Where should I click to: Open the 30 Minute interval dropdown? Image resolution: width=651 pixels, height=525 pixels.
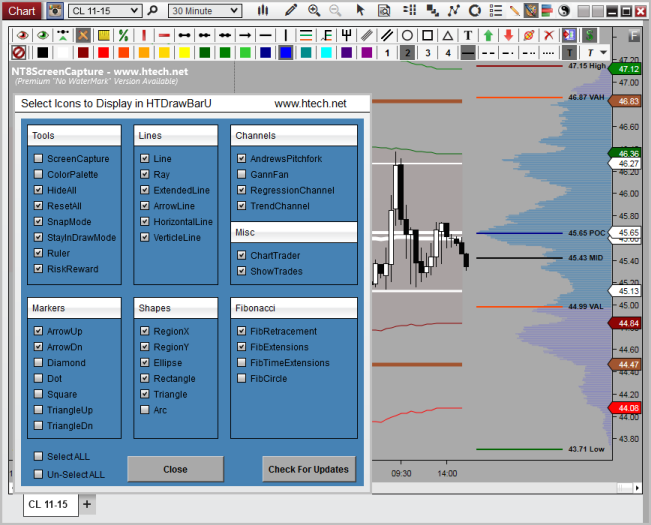(205, 11)
